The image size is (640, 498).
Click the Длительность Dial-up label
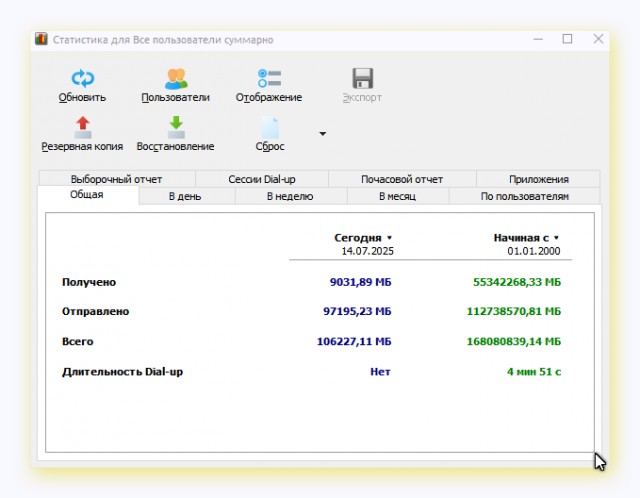122,372
